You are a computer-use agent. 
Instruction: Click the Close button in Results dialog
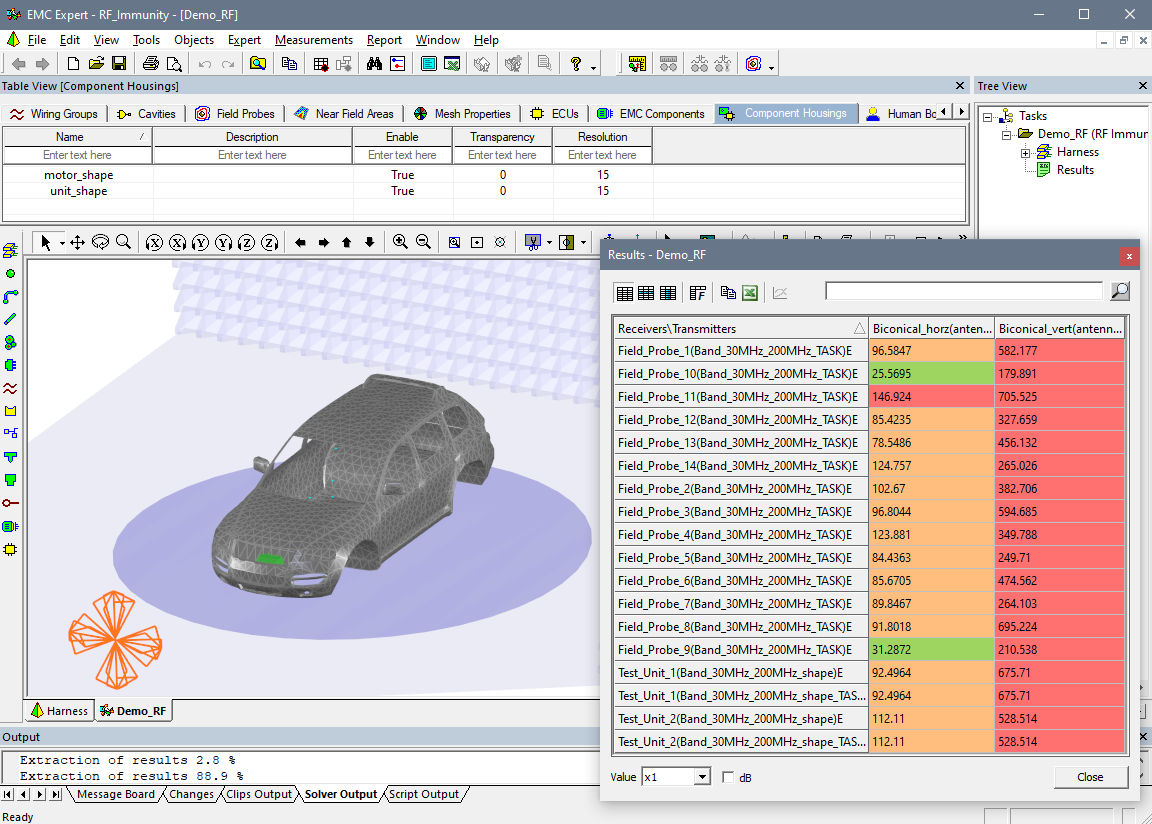pyautogui.click(x=1090, y=777)
